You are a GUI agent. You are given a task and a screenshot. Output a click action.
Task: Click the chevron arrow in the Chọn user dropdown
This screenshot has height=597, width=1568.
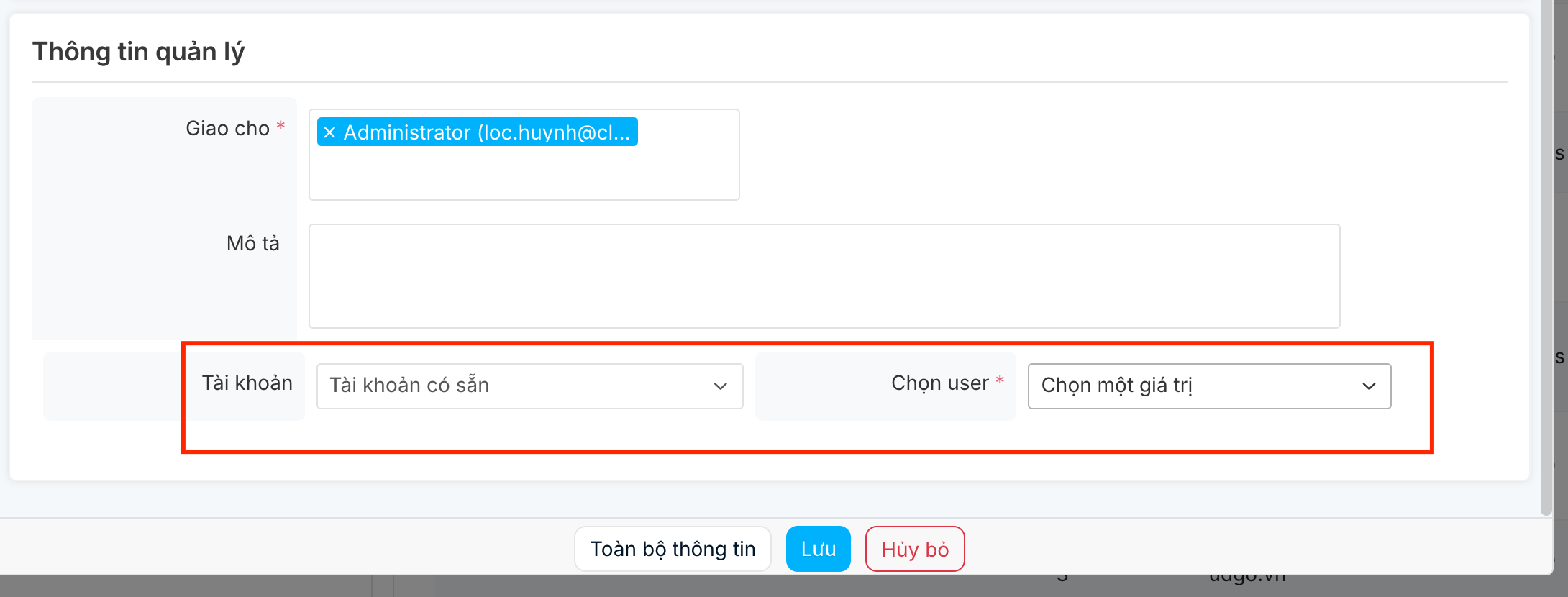[x=1369, y=386]
